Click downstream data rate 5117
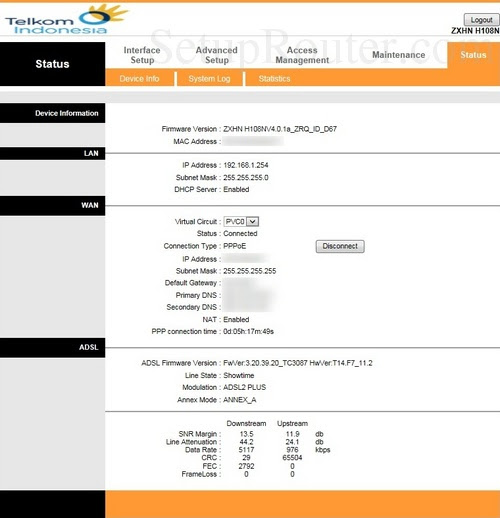The image size is (500, 518). (x=246, y=450)
